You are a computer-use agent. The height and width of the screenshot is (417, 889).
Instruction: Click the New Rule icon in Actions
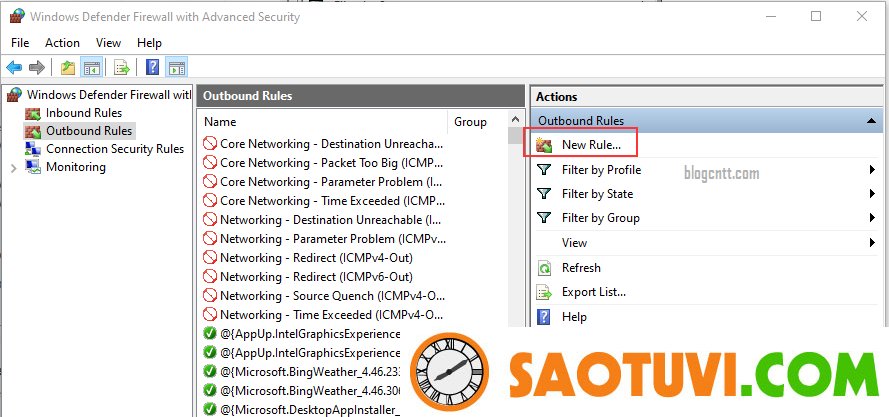[x=544, y=145]
